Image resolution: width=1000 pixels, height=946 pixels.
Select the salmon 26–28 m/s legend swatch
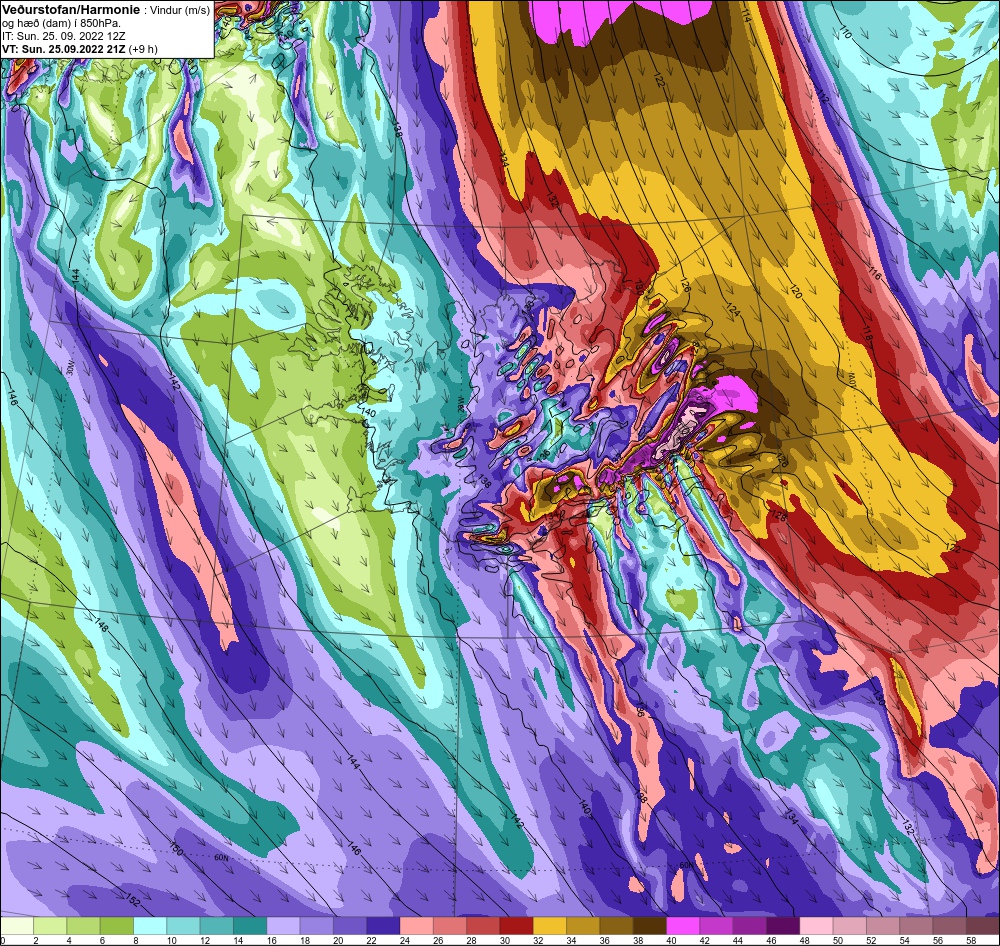[450, 926]
